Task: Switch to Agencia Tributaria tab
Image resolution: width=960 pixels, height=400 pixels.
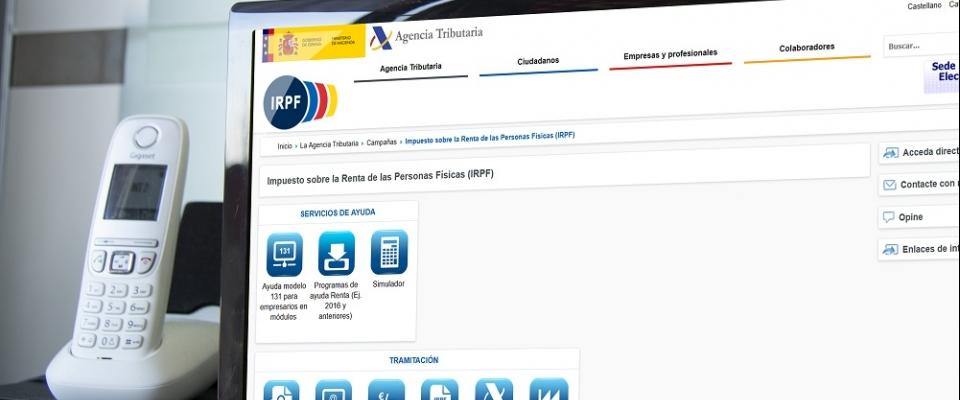Action: pos(411,68)
